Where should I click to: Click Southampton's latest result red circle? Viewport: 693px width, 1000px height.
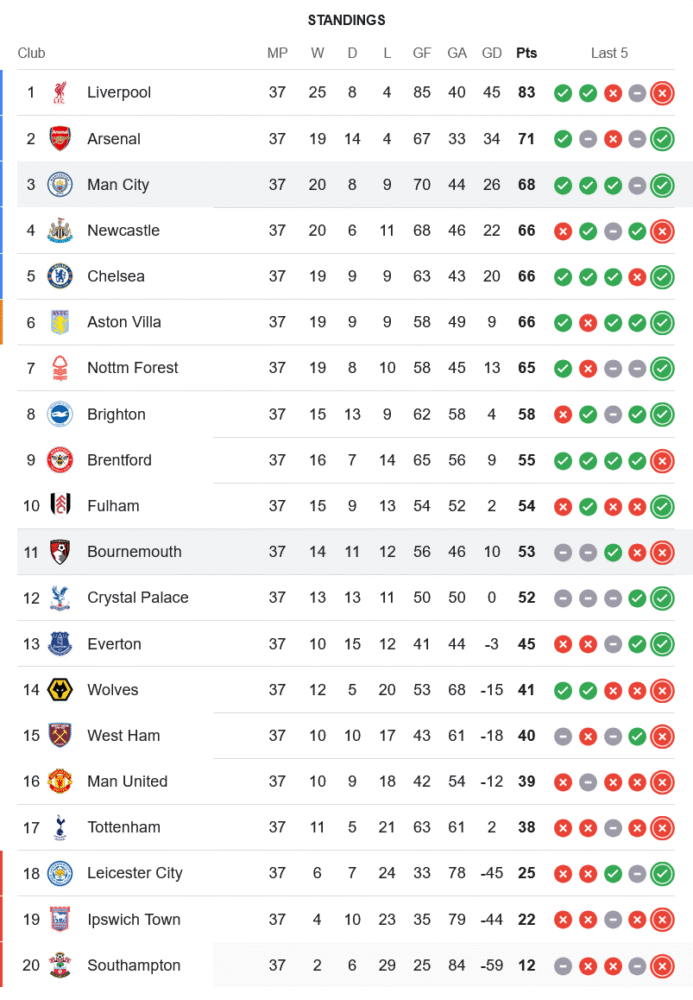point(661,966)
